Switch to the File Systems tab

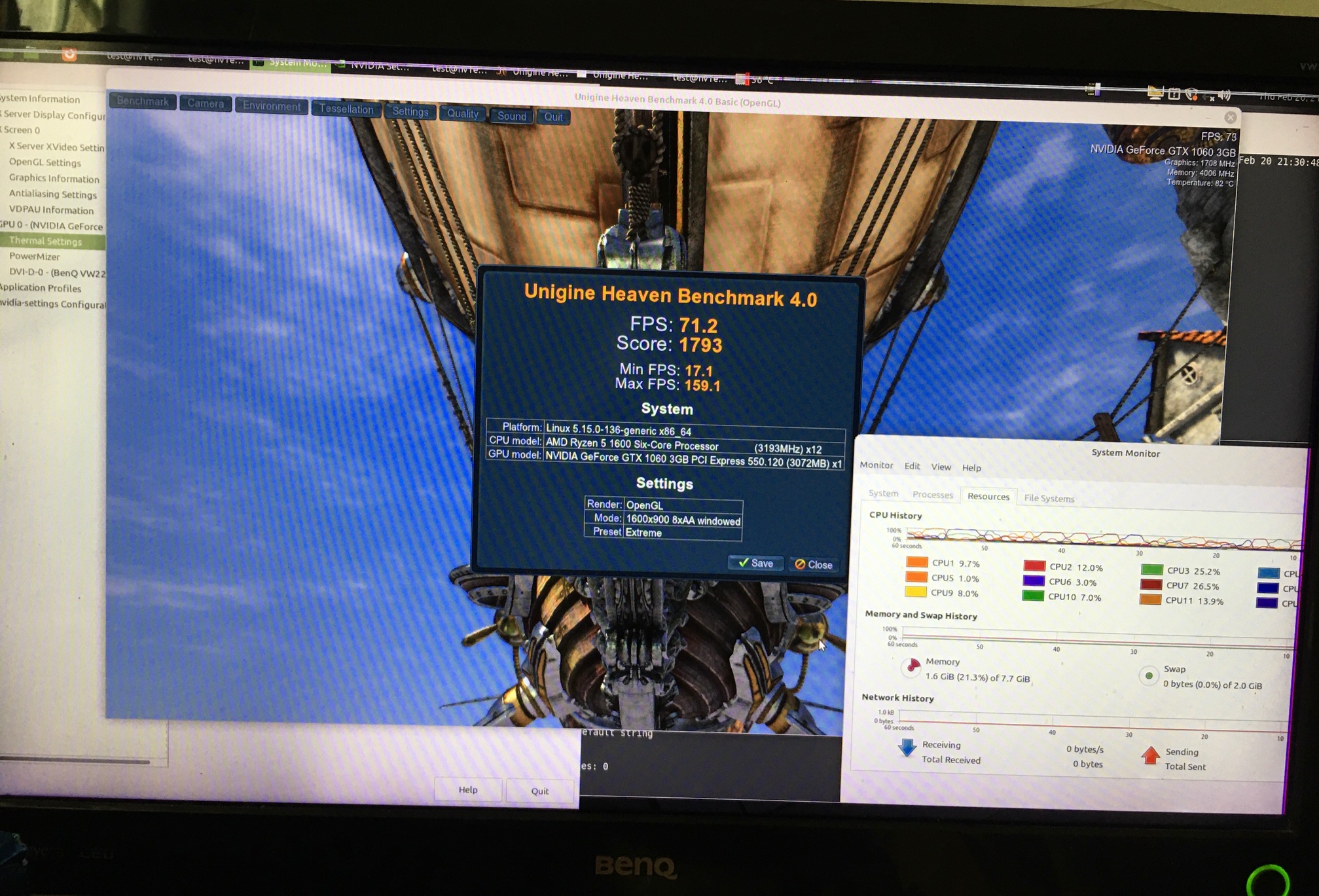pos(1049,498)
